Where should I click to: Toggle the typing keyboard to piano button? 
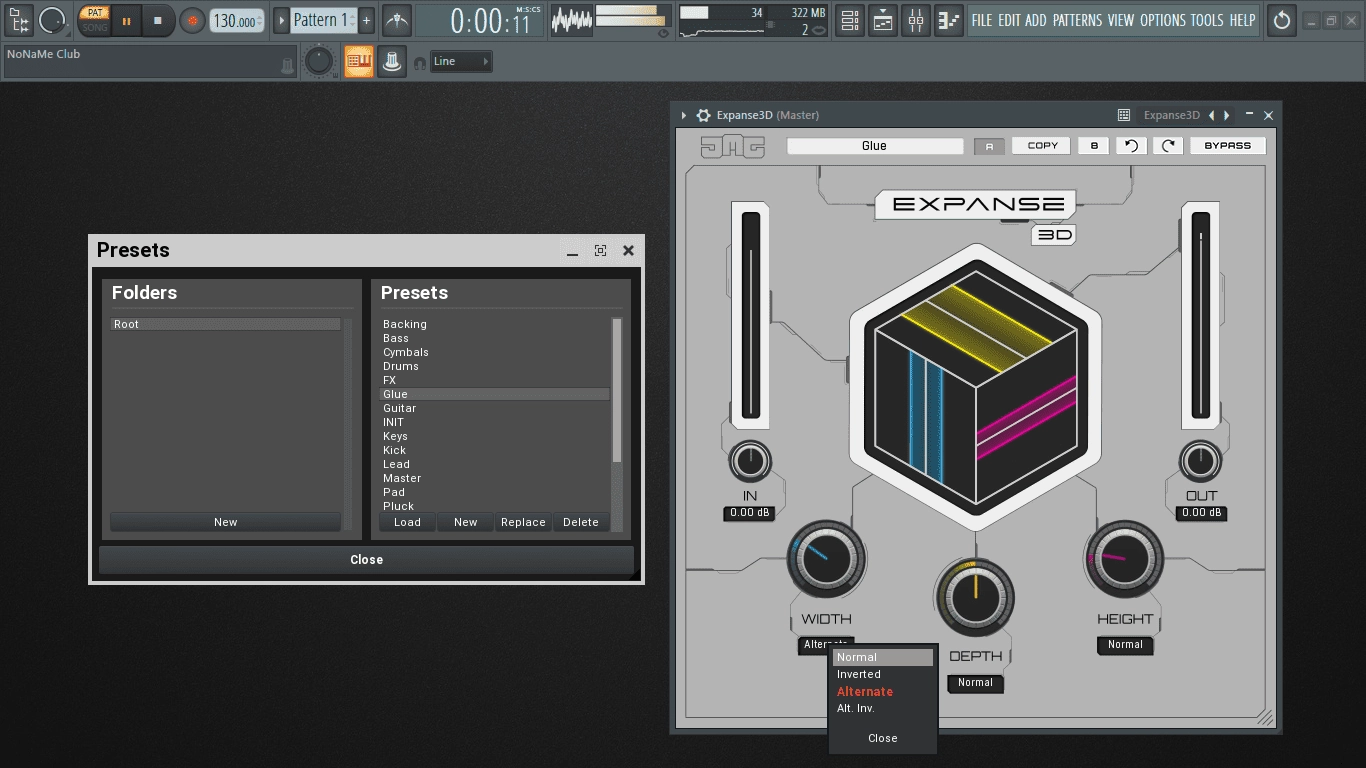click(359, 62)
